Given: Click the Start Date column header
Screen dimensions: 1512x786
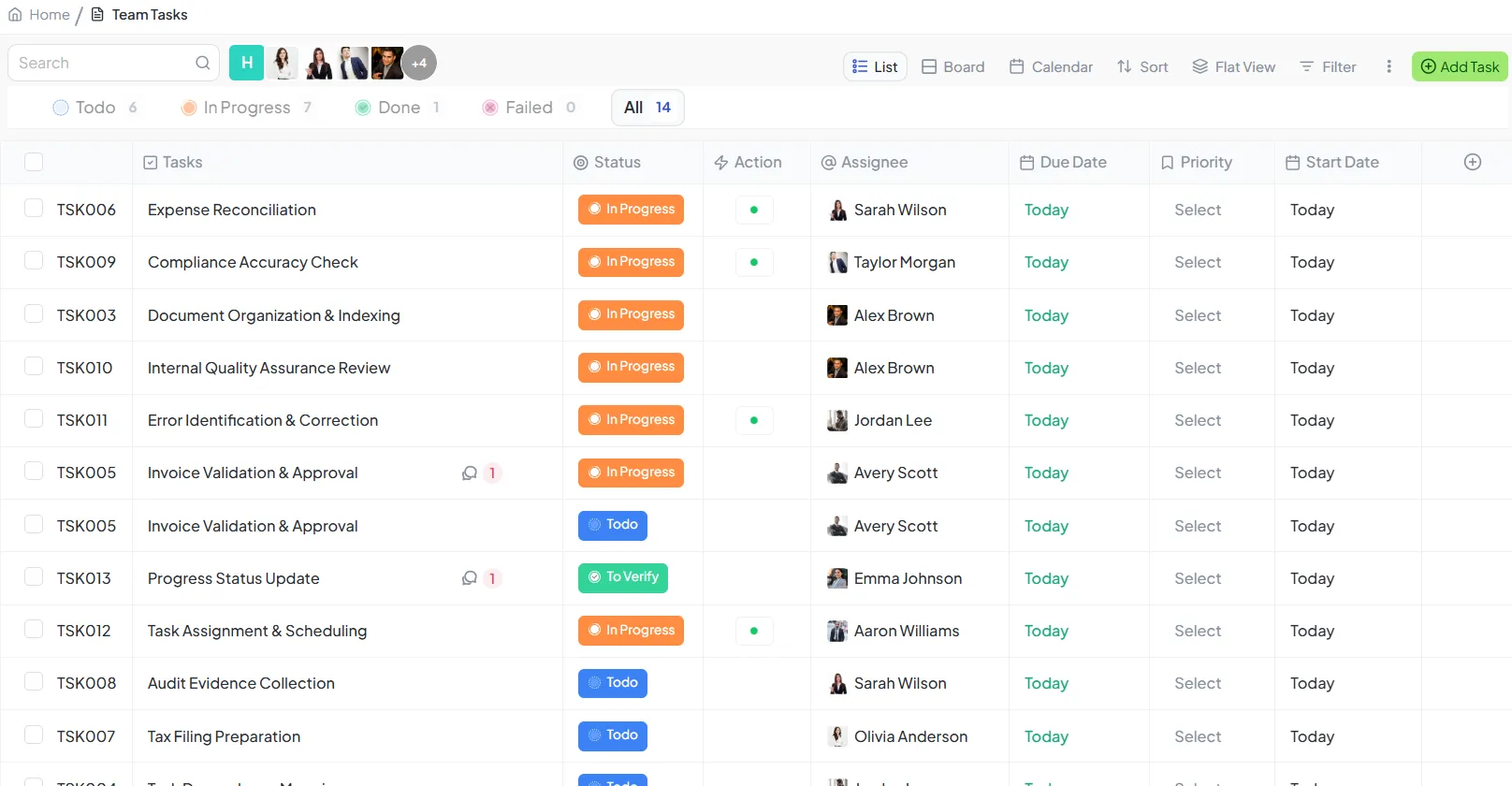Looking at the screenshot, I should (1332, 162).
